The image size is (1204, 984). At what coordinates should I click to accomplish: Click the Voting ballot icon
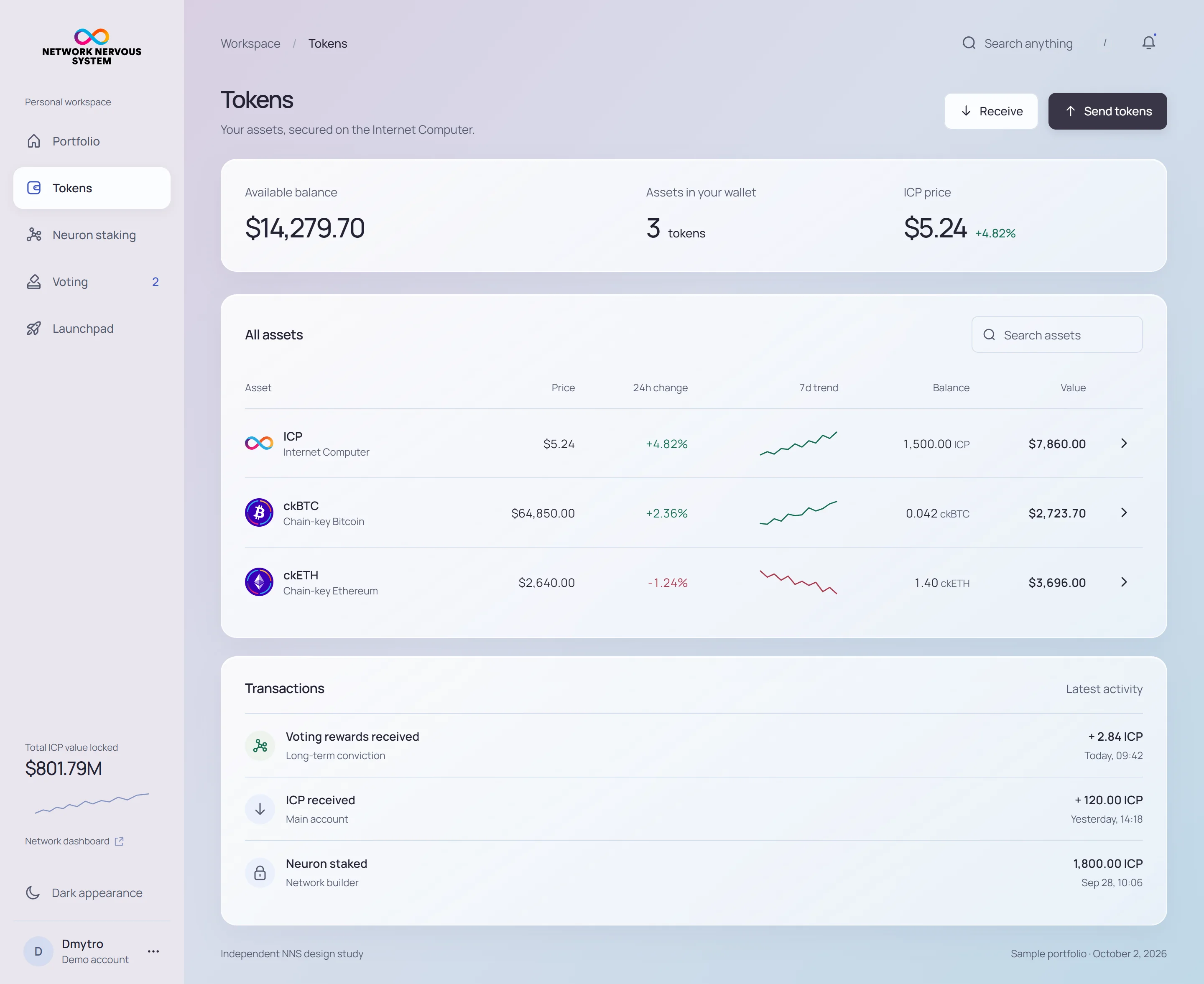coord(34,282)
